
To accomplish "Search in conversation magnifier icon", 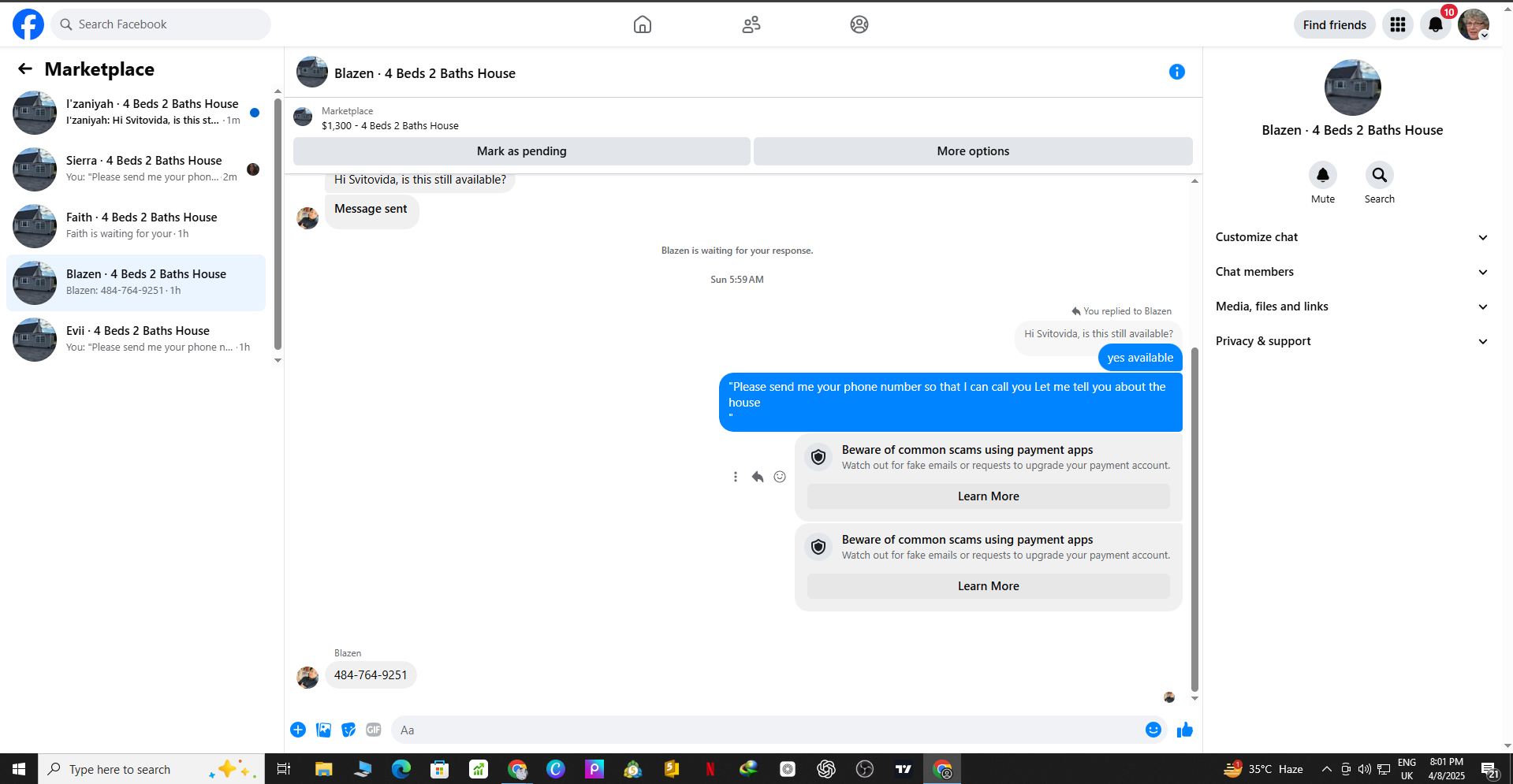I will tap(1380, 175).
